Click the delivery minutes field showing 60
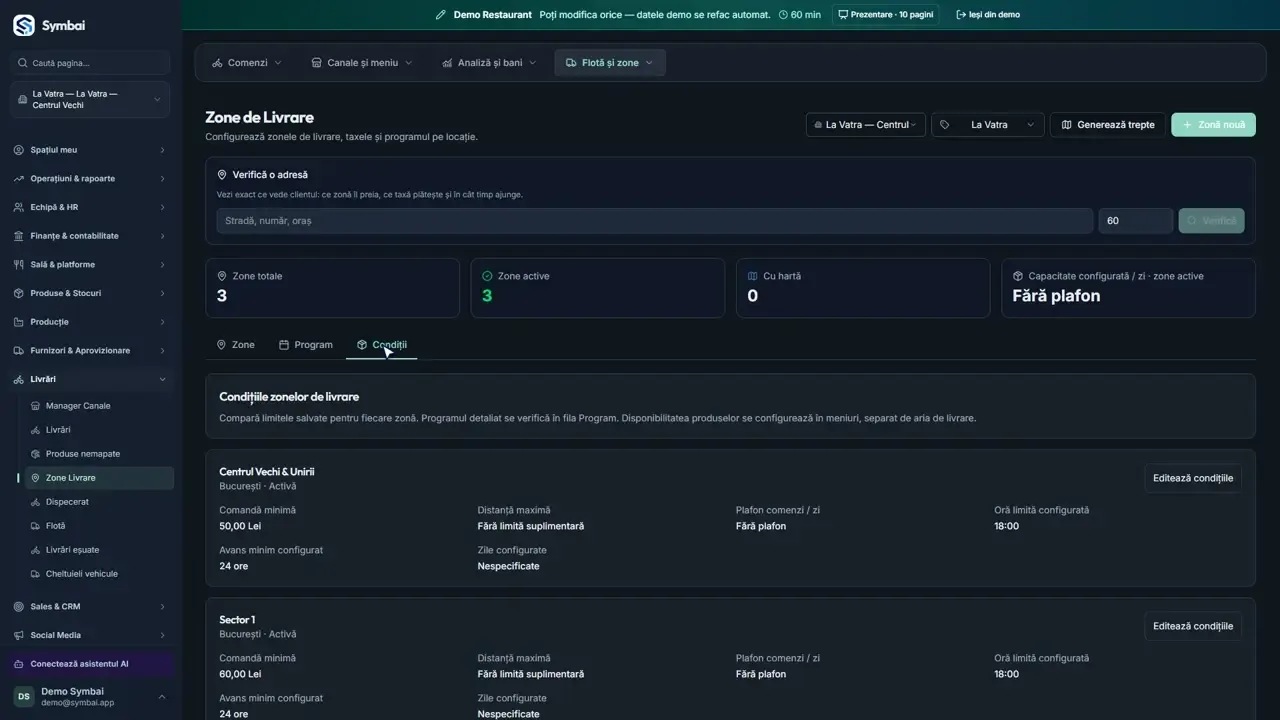 (x=1135, y=221)
